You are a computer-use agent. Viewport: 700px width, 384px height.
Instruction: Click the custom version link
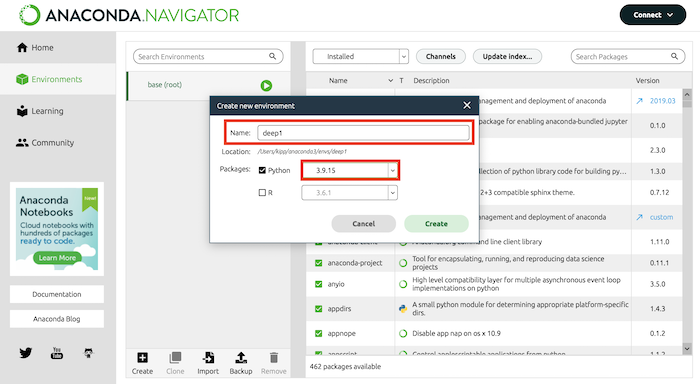coord(661,217)
